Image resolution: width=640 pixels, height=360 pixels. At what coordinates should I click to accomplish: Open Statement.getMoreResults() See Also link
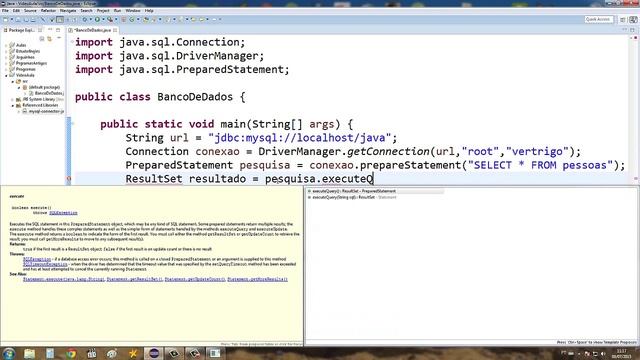[x=258, y=279]
